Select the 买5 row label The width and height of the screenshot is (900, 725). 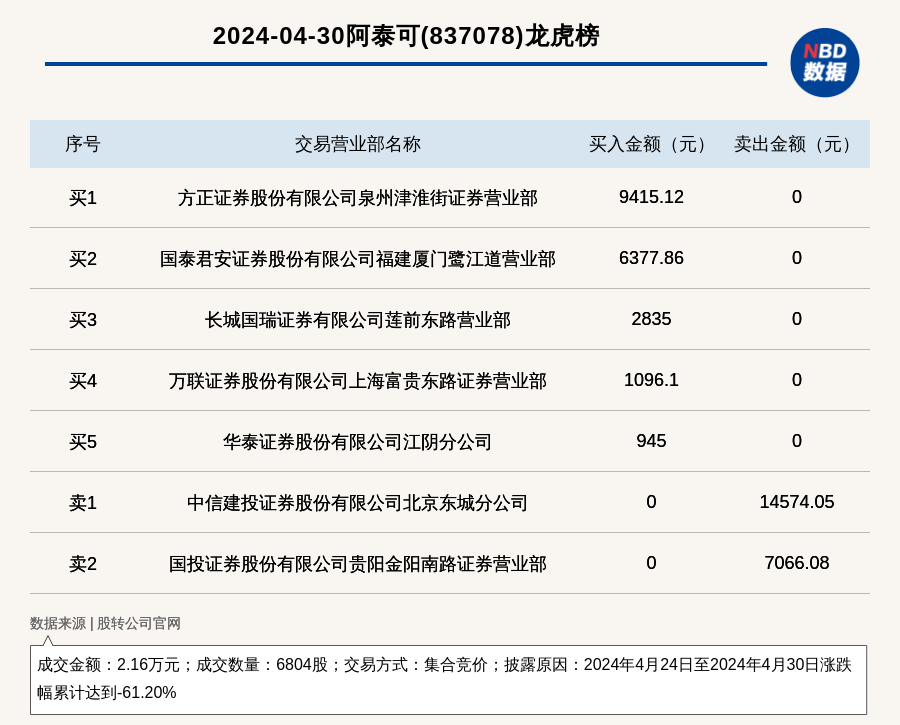pos(83,442)
